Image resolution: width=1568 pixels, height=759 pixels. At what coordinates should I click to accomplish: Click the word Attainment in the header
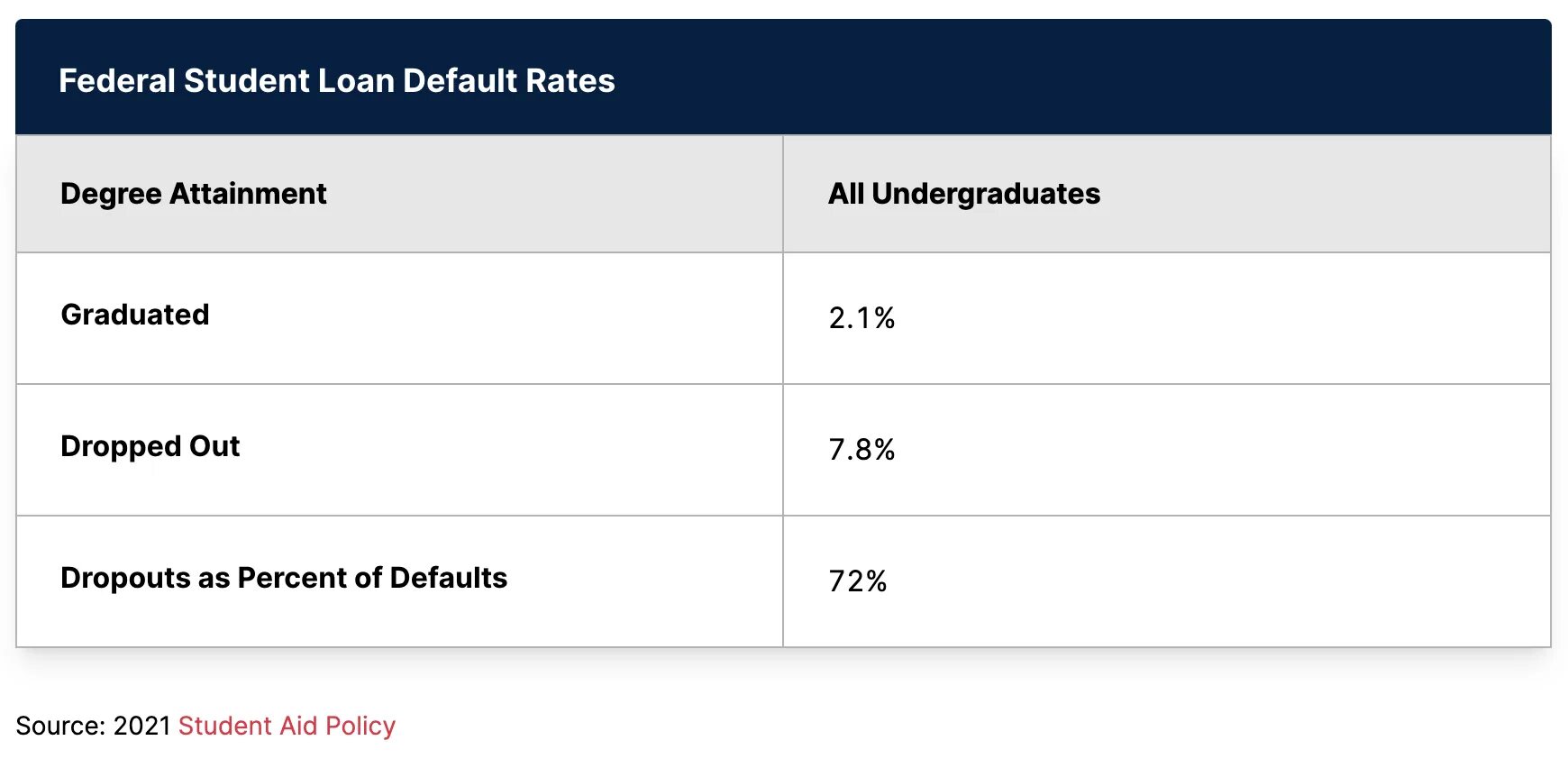[248, 194]
